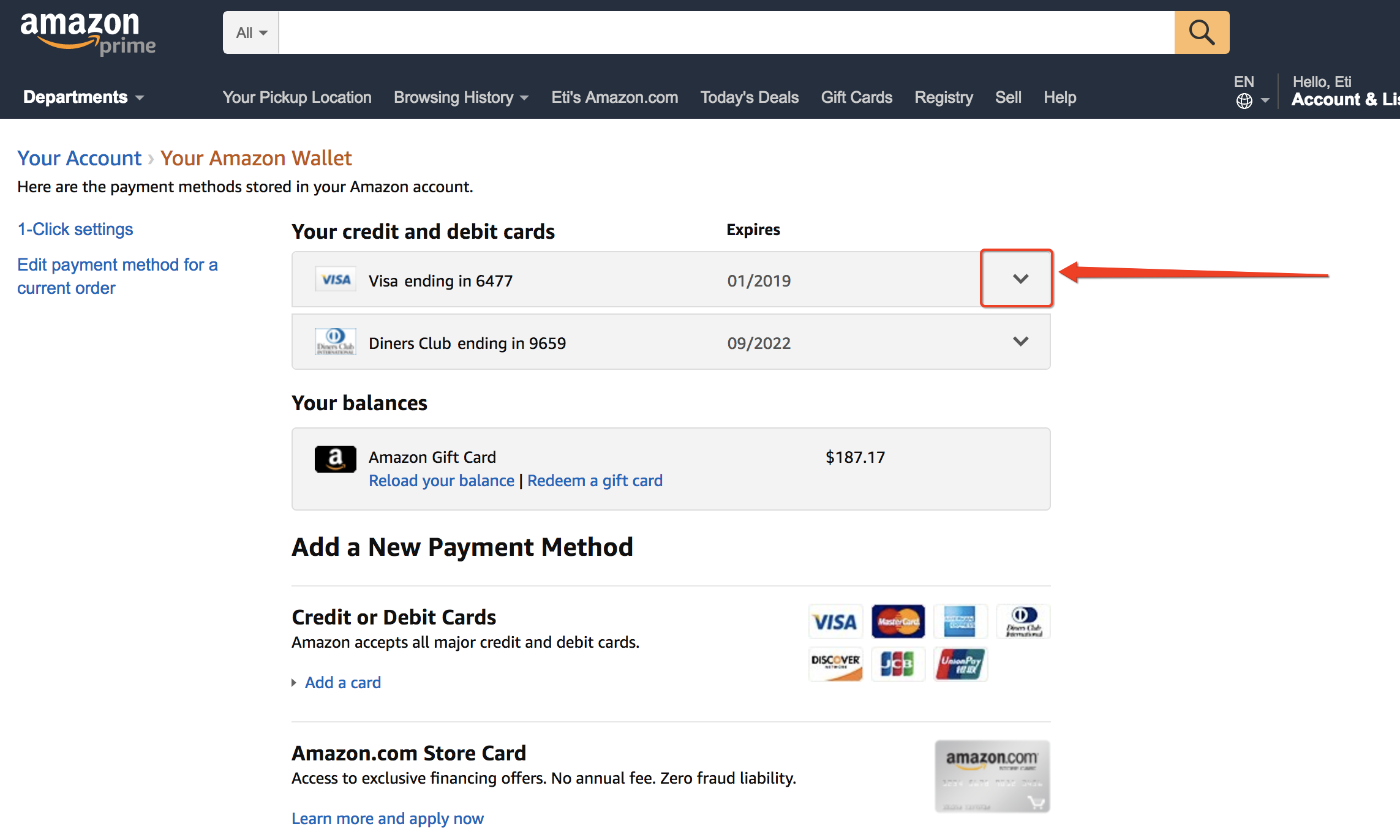Click the Amazon Gift Card icon
Viewport: 1400px width, 840px height.
(336, 459)
